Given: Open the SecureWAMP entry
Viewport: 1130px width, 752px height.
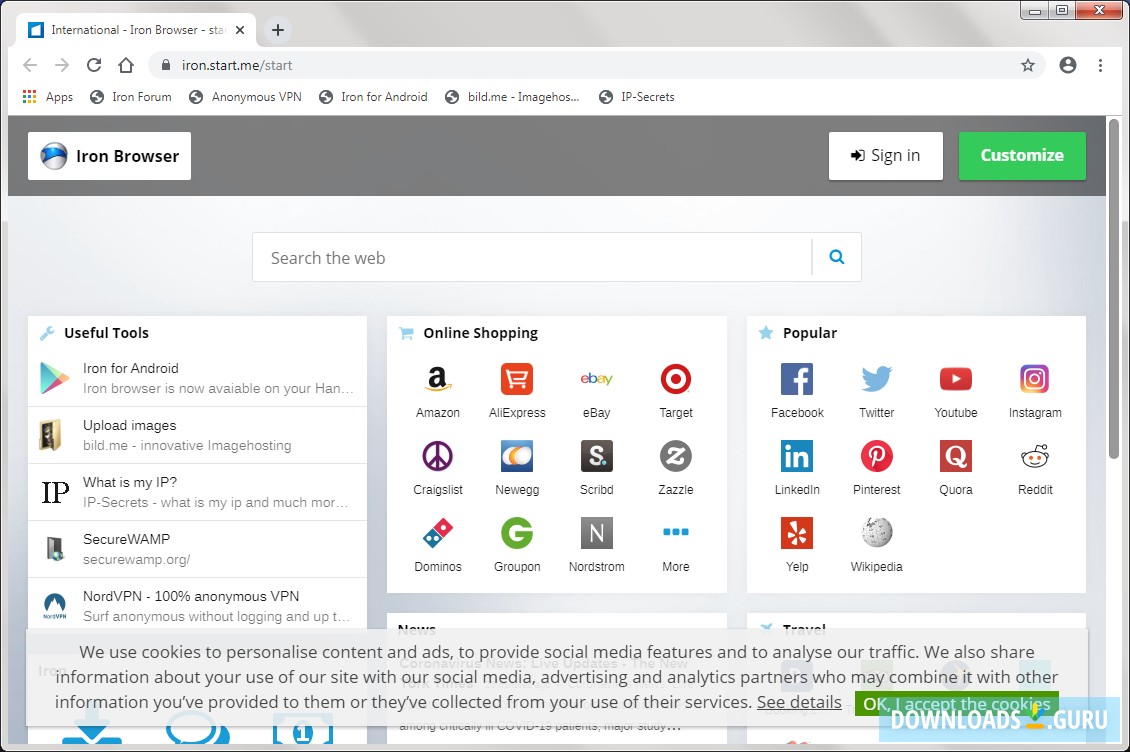Looking at the screenshot, I should (197, 549).
